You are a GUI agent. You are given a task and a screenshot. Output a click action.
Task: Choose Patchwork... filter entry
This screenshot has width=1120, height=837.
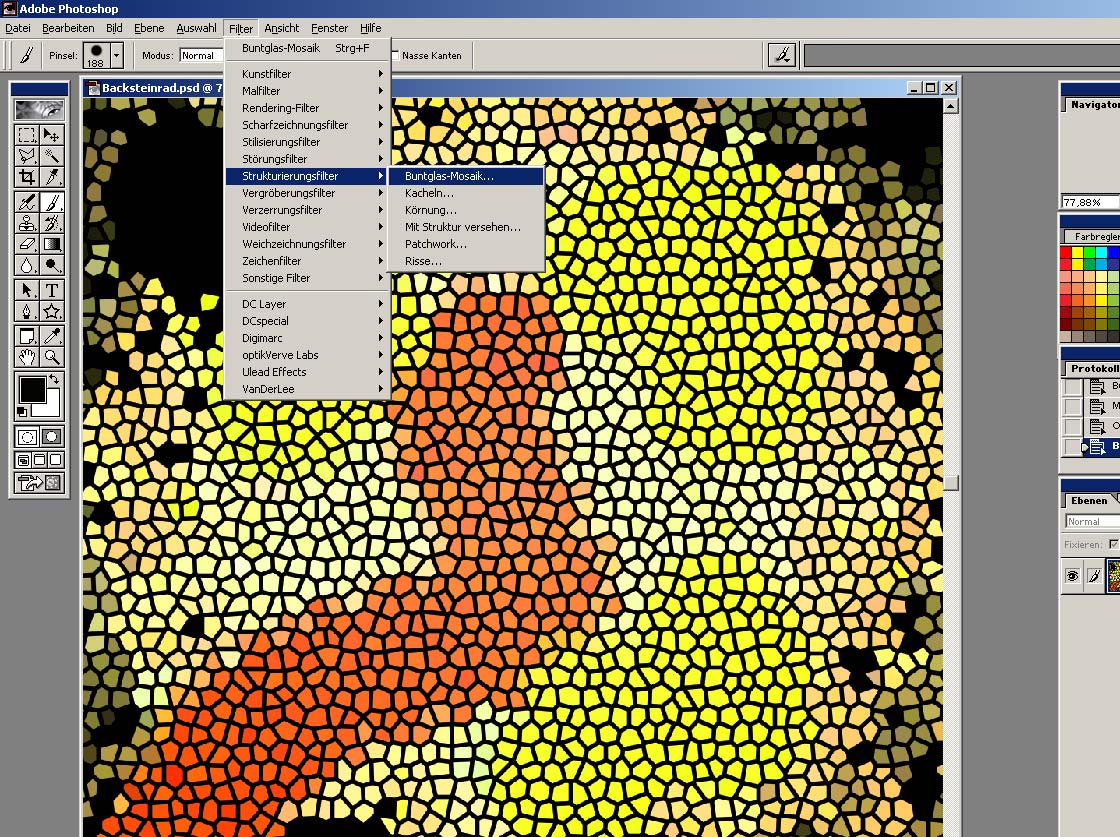(x=466, y=244)
